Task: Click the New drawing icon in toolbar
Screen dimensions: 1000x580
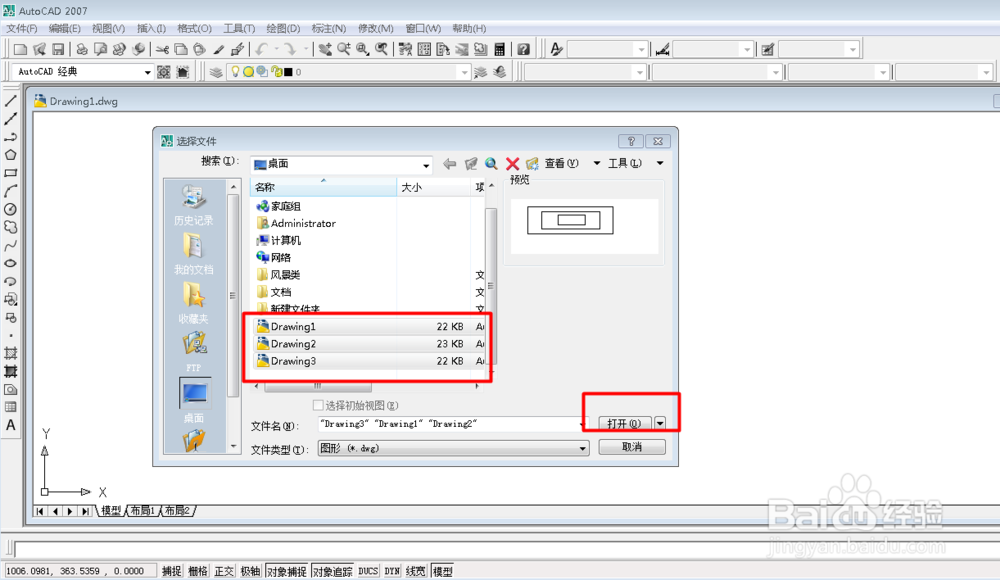Action: 20,49
